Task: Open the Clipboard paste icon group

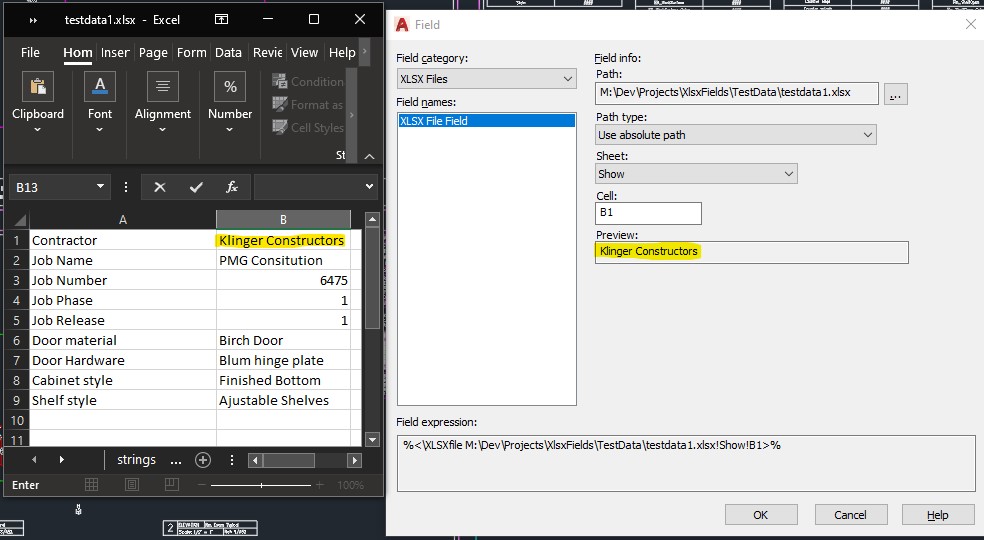Action: [38, 87]
